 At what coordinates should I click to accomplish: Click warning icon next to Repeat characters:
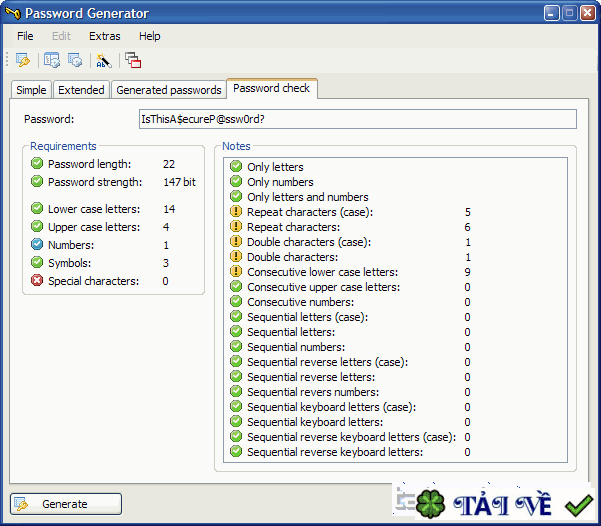[236, 227]
